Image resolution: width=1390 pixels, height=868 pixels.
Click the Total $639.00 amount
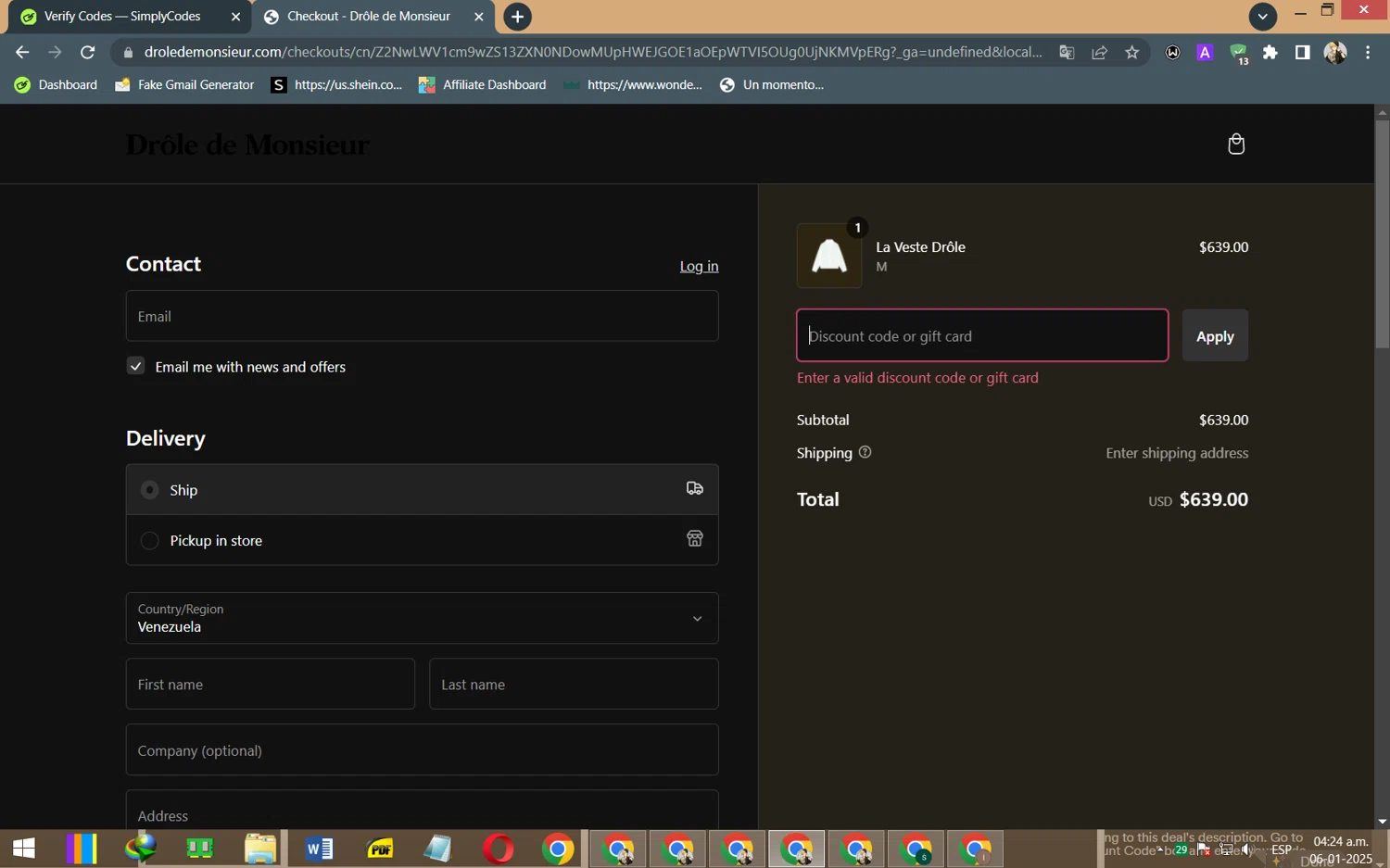tap(1213, 499)
